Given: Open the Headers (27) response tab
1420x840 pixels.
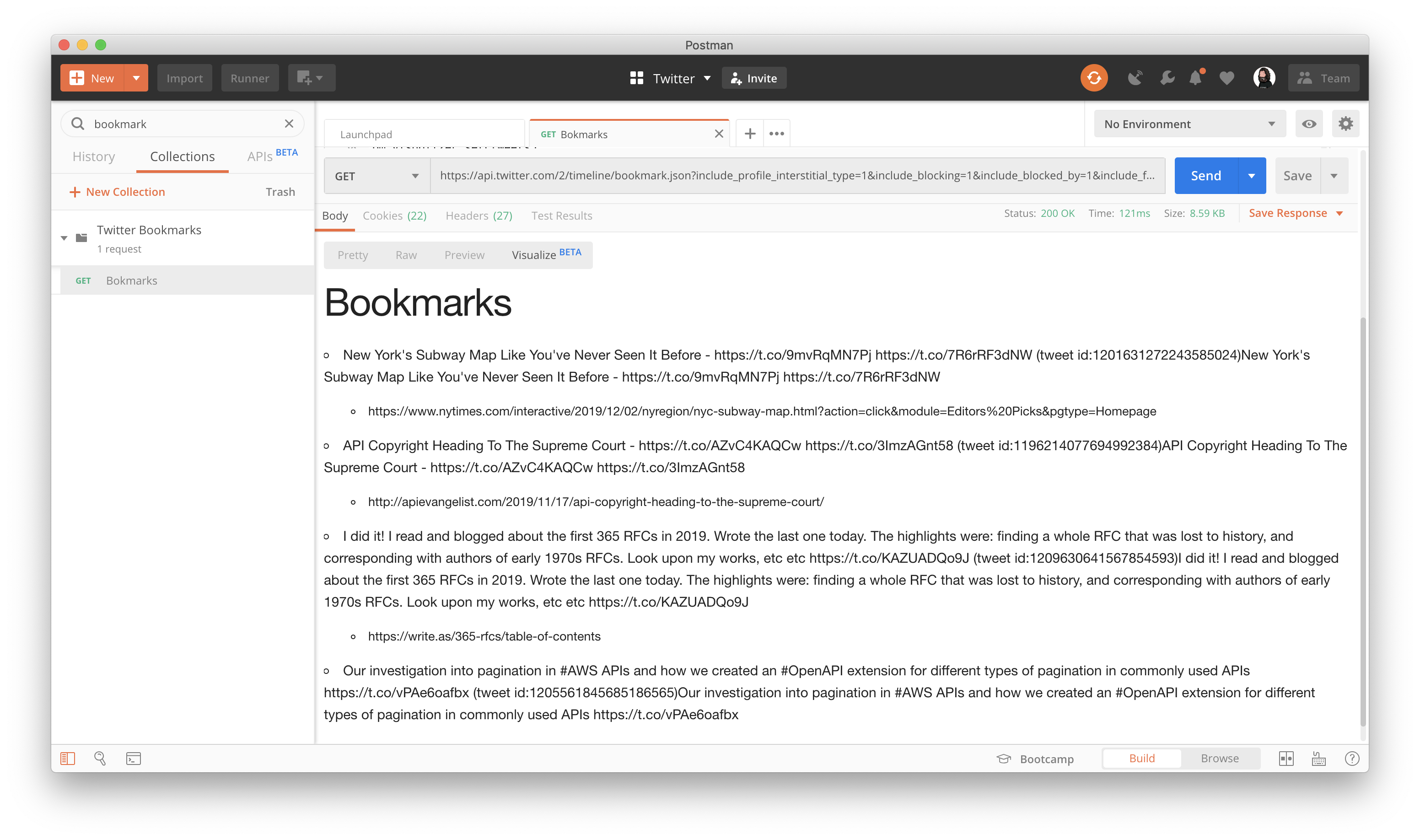Looking at the screenshot, I should 479,215.
